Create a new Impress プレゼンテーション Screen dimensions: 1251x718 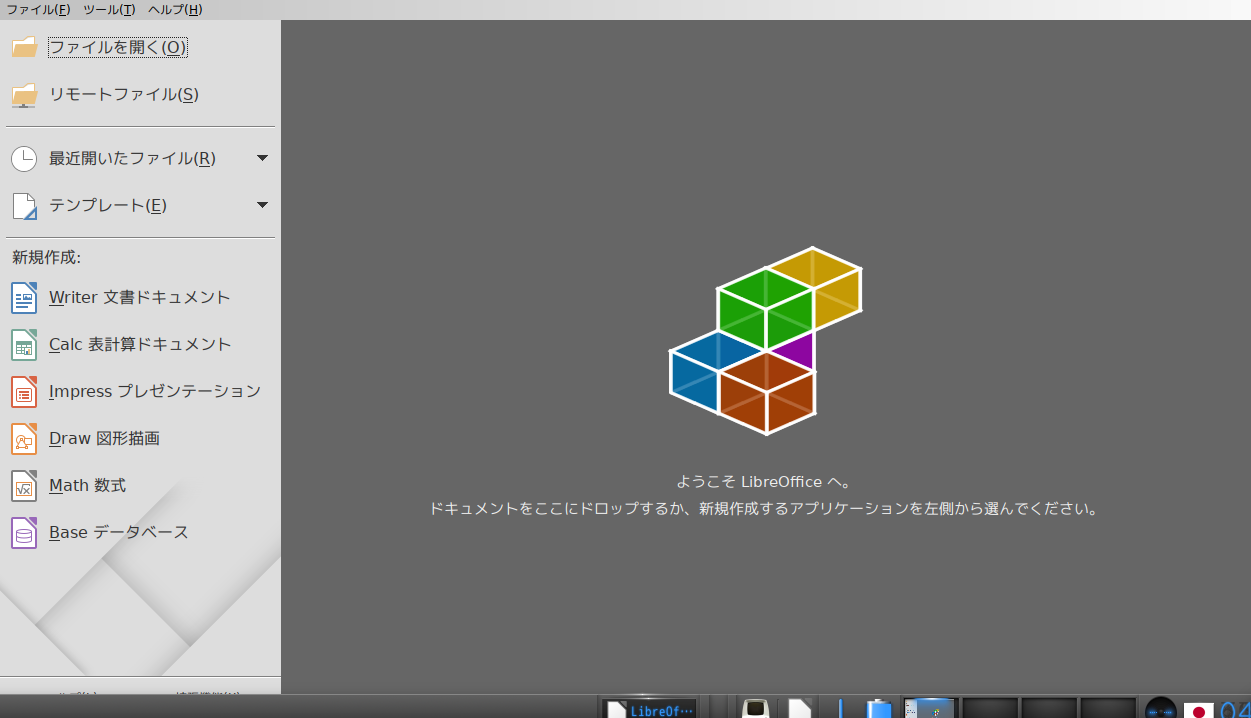(x=139, y=391)
